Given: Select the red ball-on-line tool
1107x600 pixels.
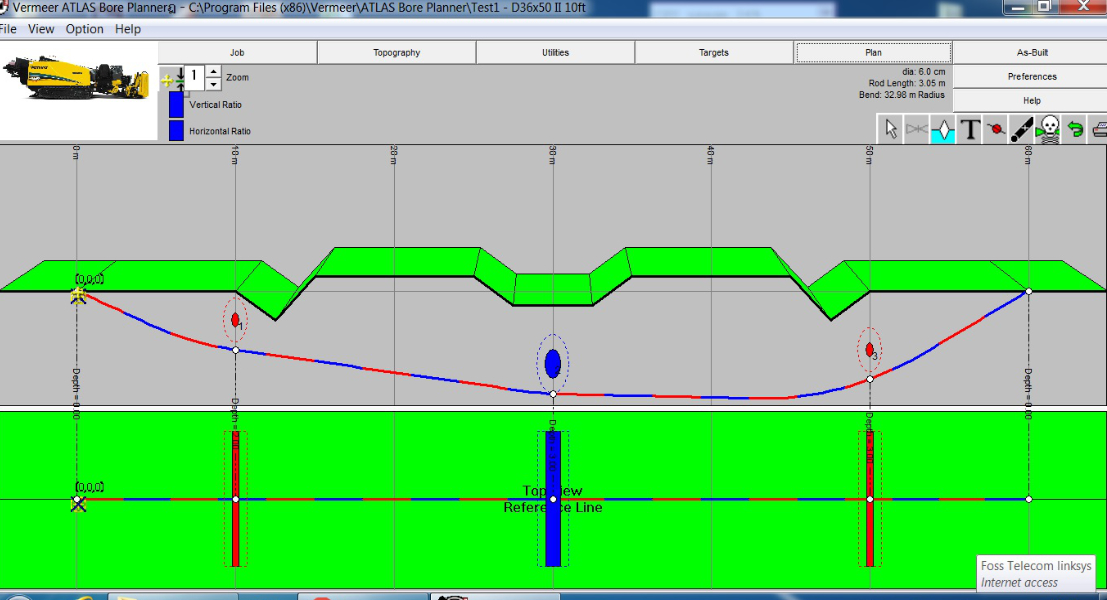Looking at the screenshot, I should pos(996,130).
